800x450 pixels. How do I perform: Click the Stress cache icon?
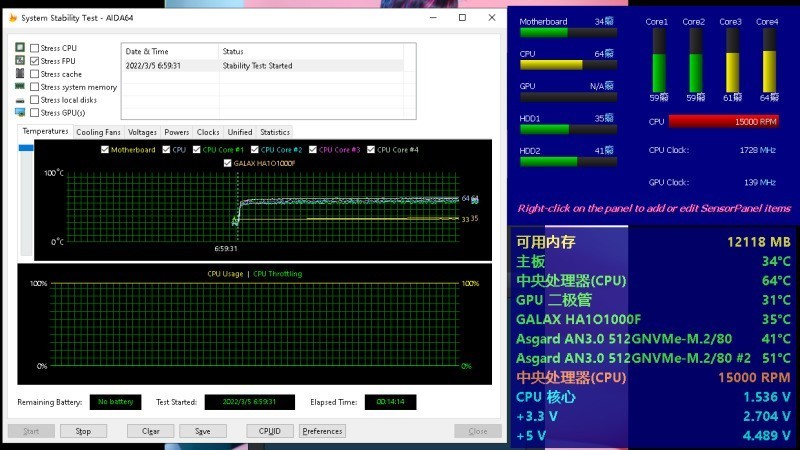(x=20, y=74)
